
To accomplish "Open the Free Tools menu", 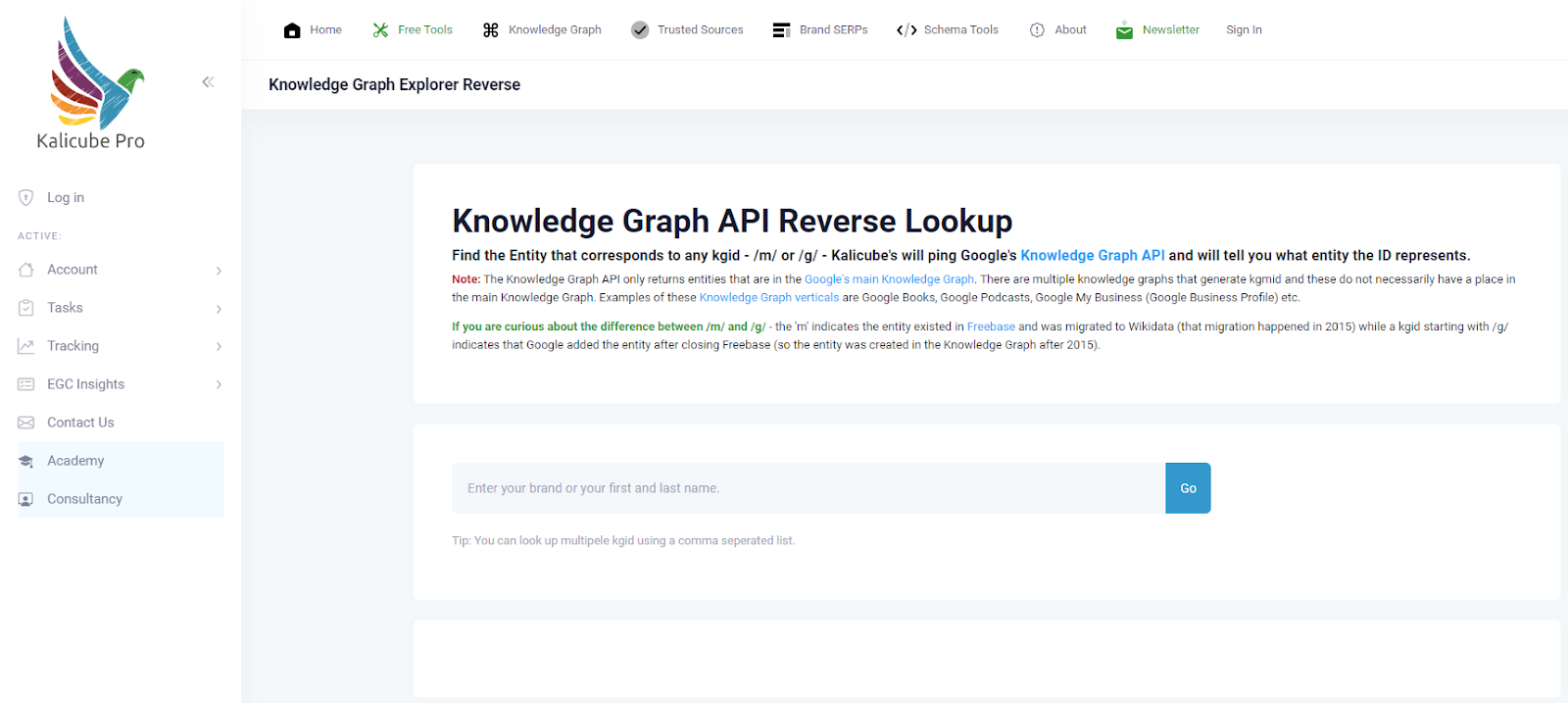I will point(425,30).
